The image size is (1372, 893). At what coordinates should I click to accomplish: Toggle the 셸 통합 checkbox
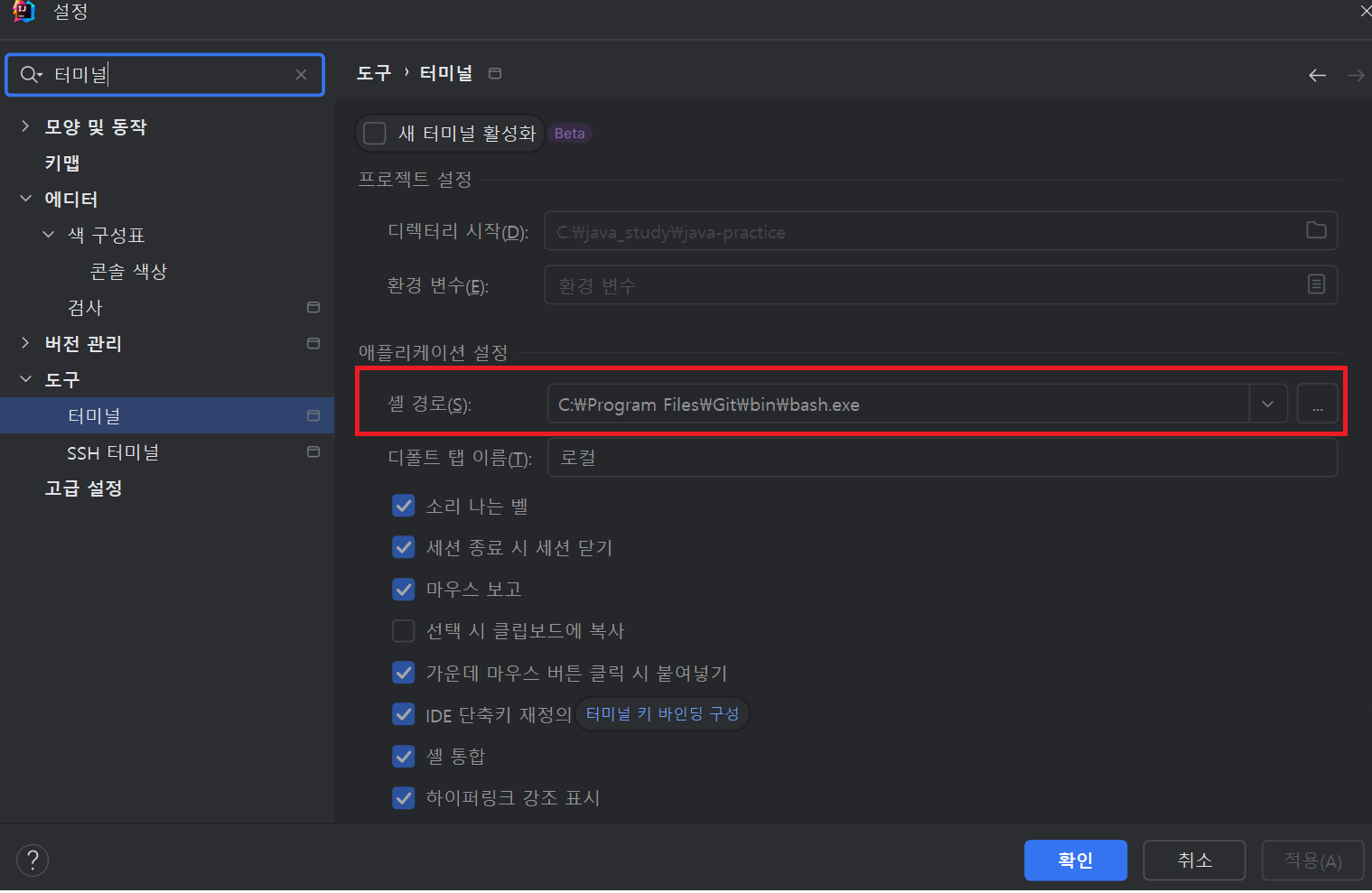click(x=404, y=756)
